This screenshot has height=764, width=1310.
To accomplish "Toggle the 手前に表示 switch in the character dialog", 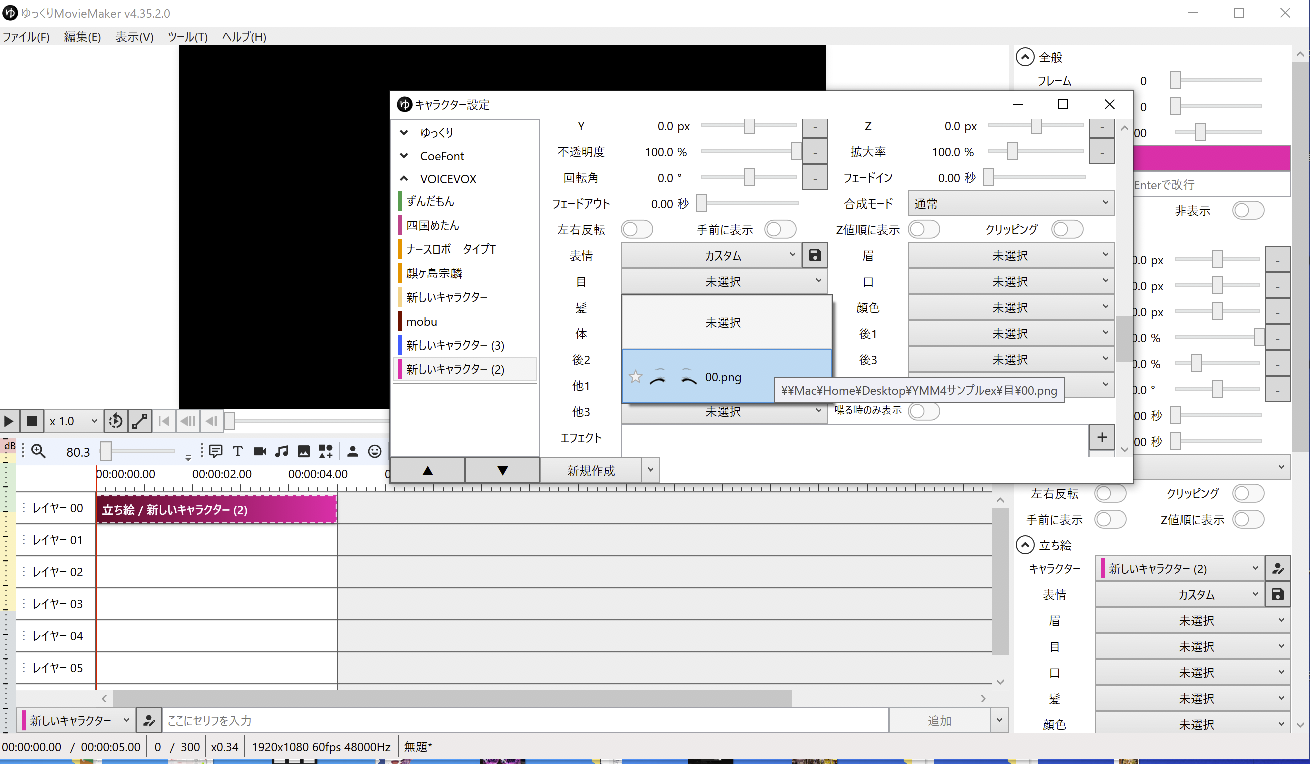I will pyautogui.click(x=780, y=230).
